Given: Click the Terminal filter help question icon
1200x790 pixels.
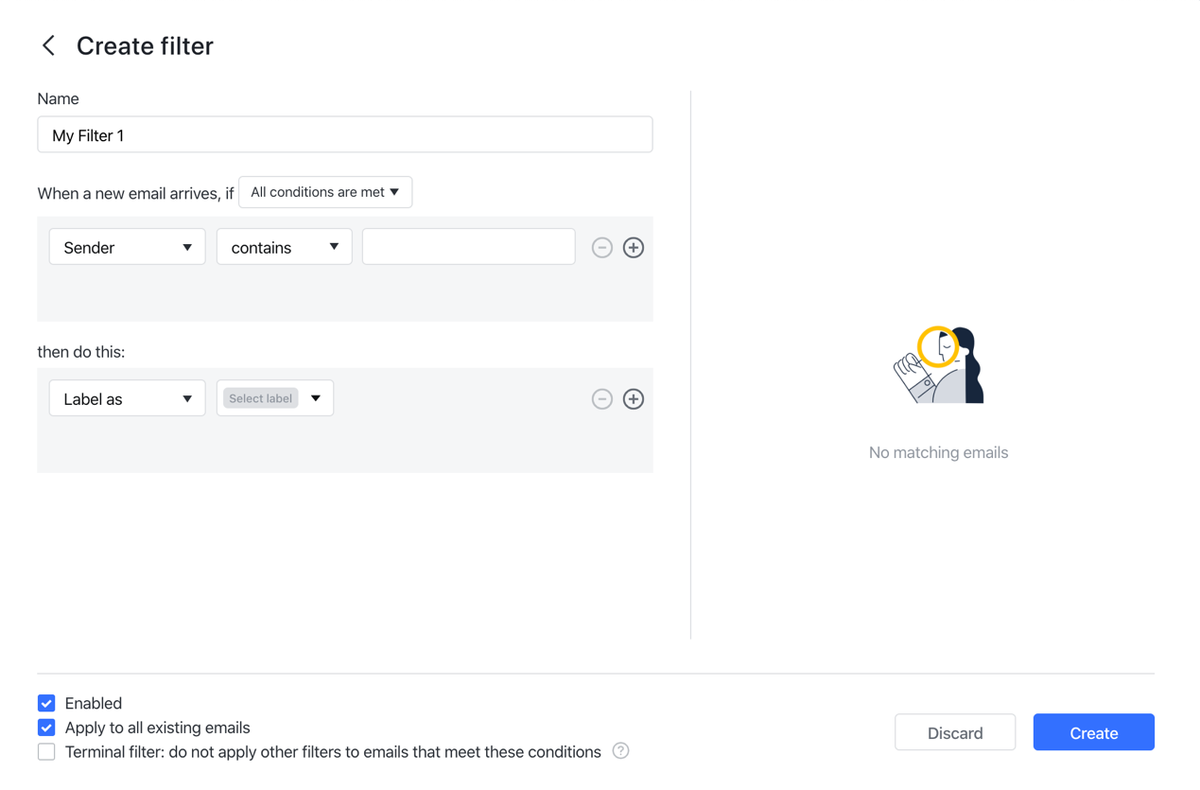Looking at the screenshot, I should tap(621, 751).
